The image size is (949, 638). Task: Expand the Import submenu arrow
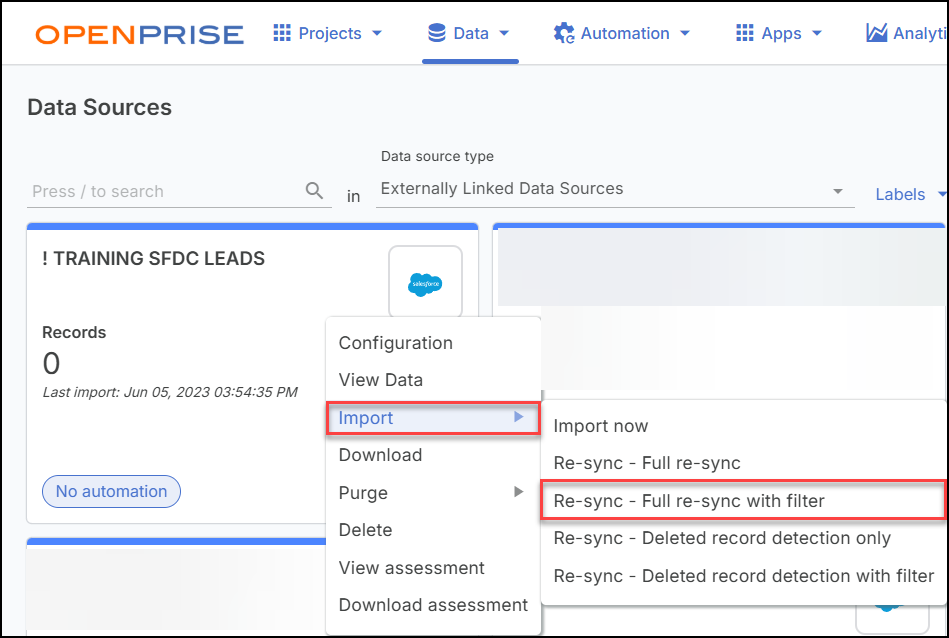(x=519, y=416)
